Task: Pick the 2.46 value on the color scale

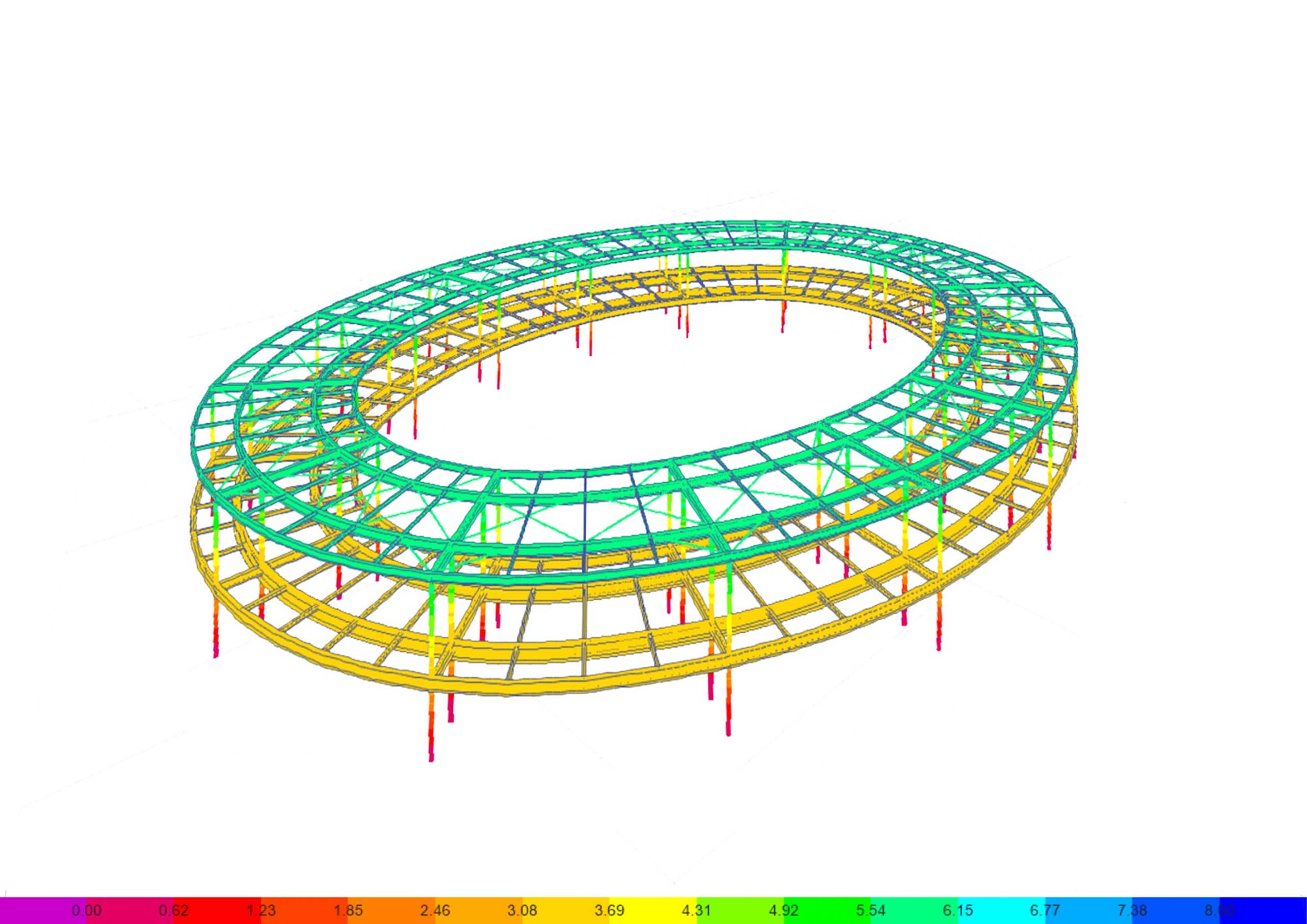Action: pos(435,910)
